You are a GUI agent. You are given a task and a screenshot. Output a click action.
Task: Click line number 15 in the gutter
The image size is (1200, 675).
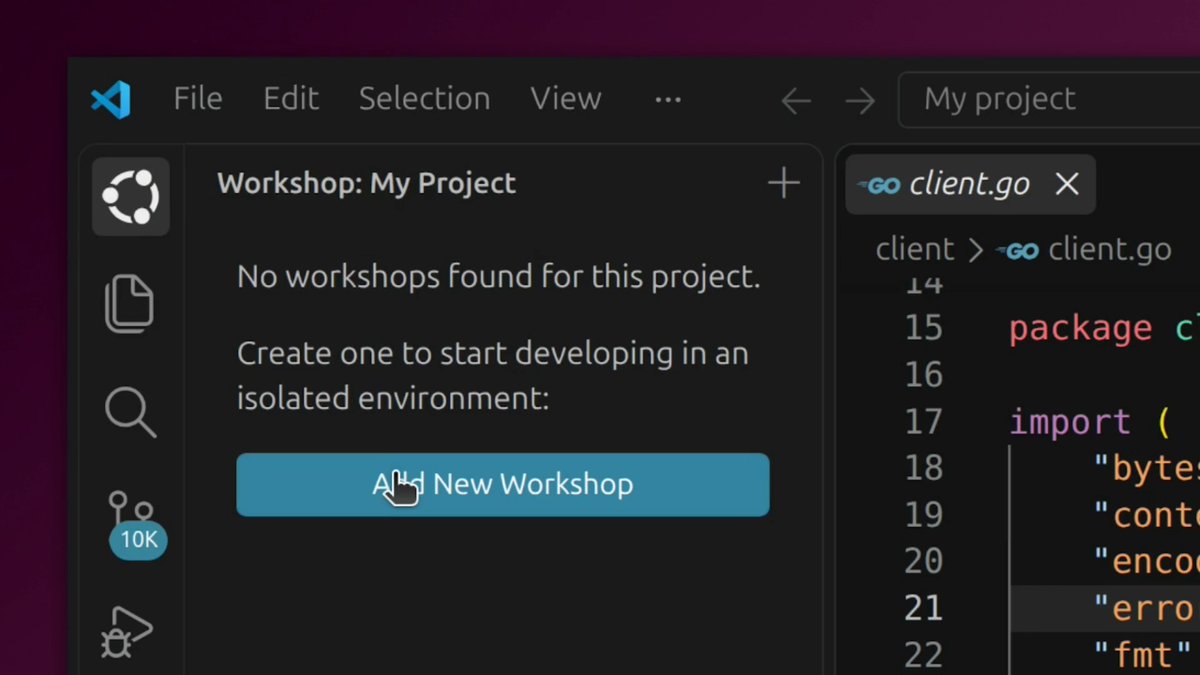tap(923, 328)
